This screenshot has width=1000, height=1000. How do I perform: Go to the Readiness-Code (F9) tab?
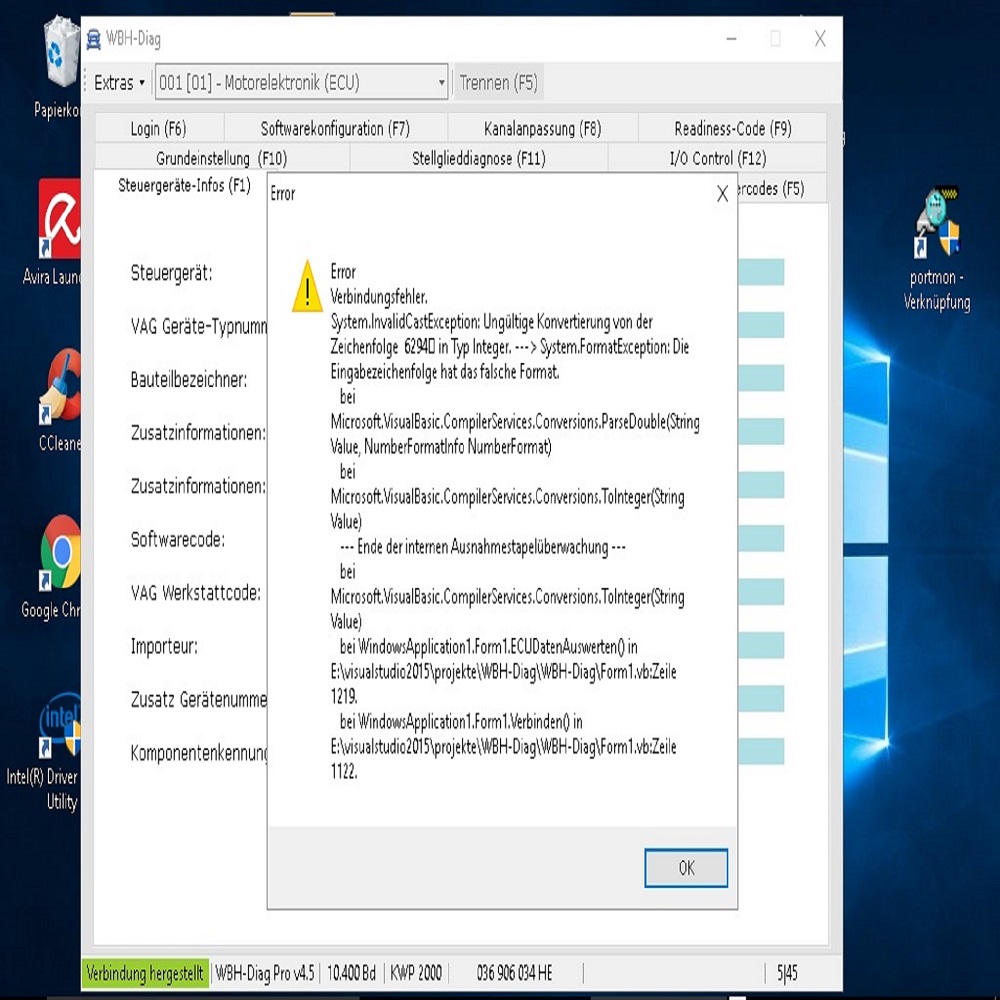point(732,129)
